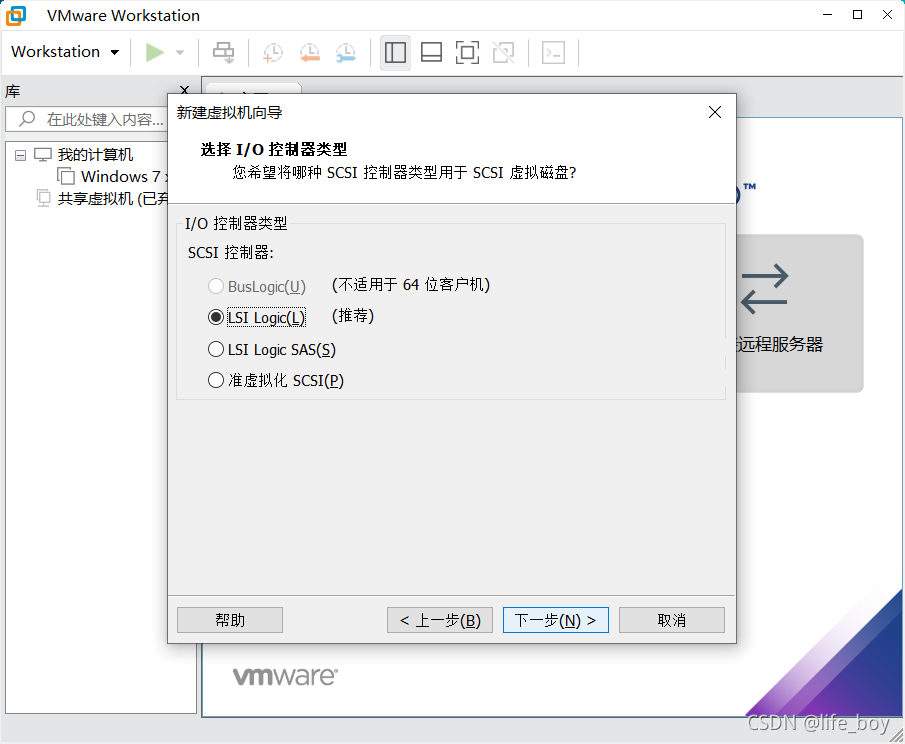This screenshot has width=905, height=744.
Task: Select the LSI Logic radio button
Action: click(x=216, y=317)
